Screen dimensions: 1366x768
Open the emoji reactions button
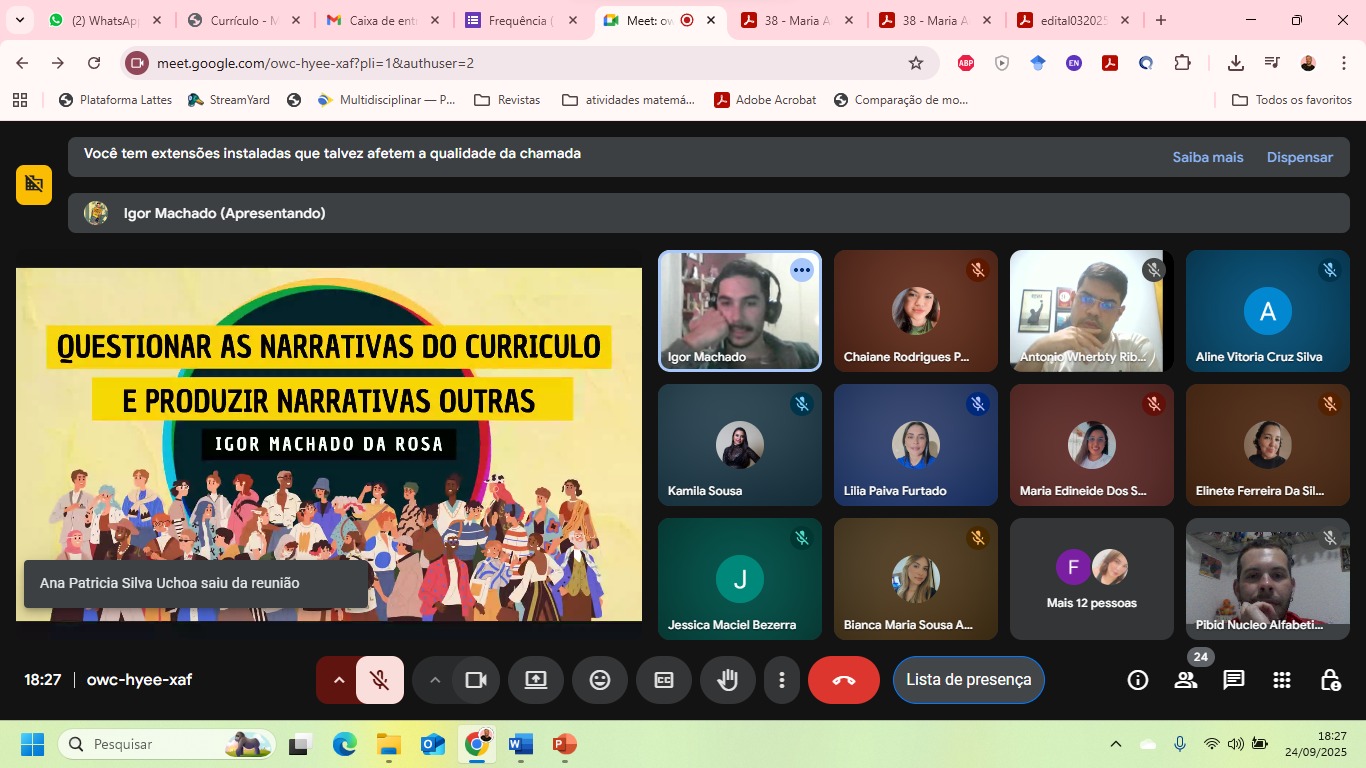pos(599,680)
